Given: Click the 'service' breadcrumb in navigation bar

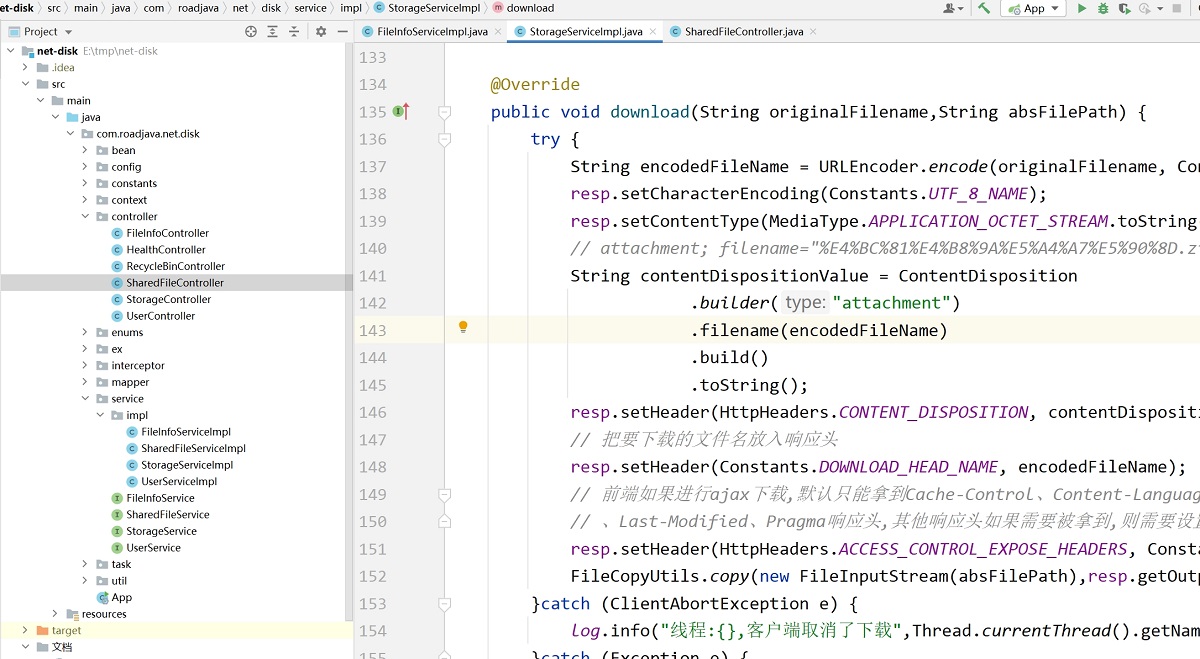Looking at the screenshot, I should (310, 8).
